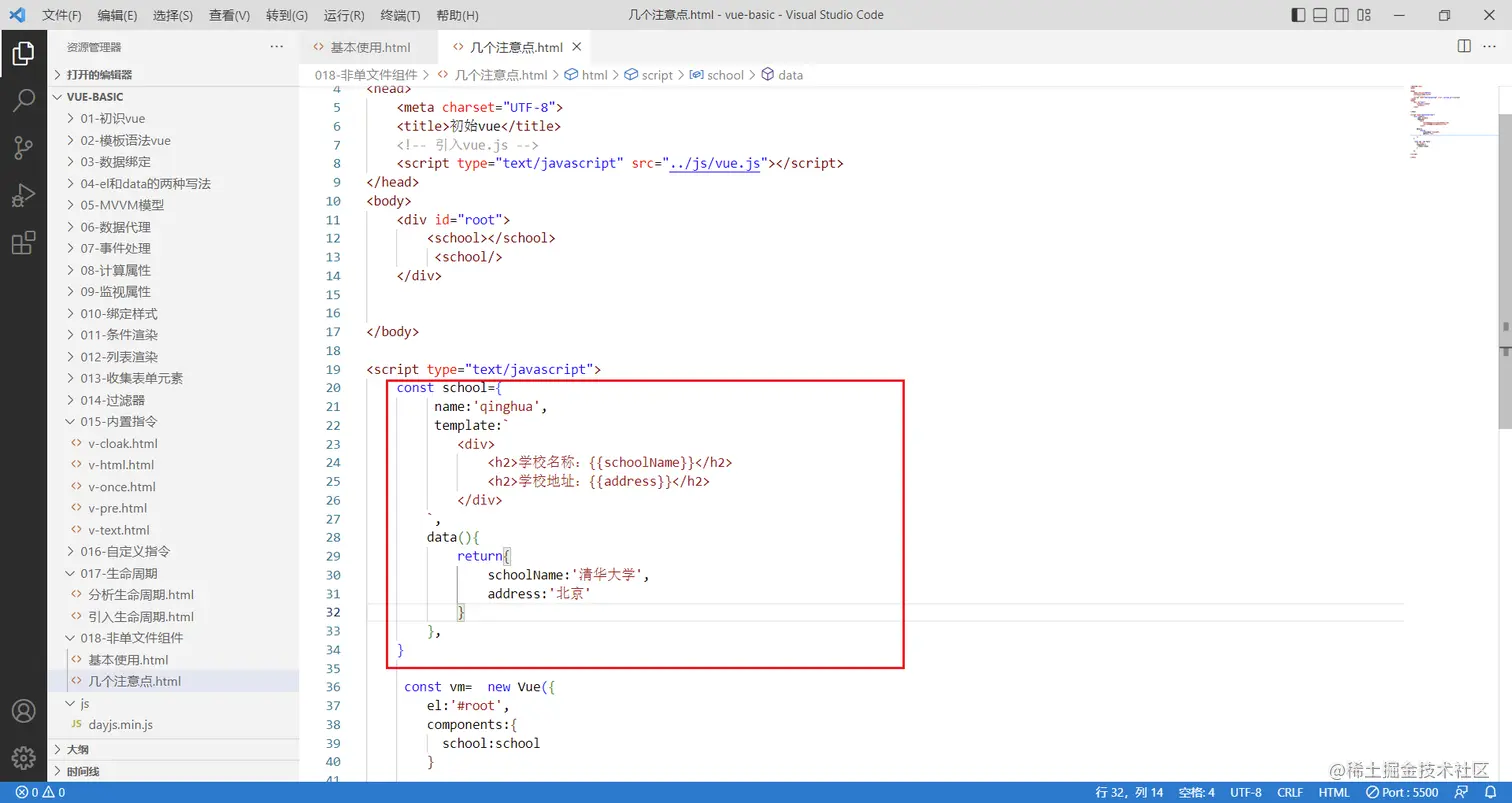Open 分析生命周期.html file
The width and height of the screenshot is (1512, 803).
173,595
